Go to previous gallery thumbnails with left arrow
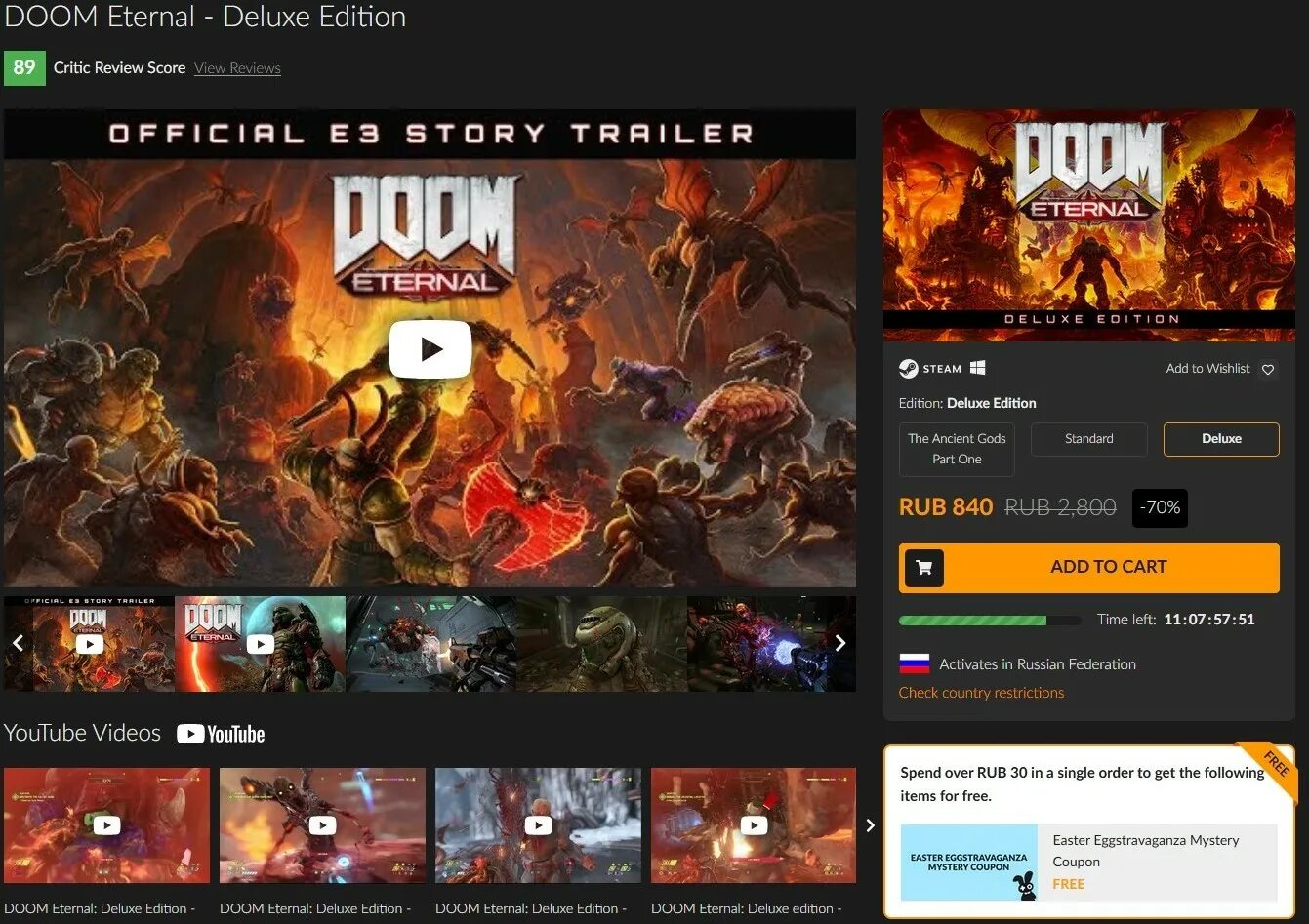This screenshot has height=924, width=1309. 18,643
